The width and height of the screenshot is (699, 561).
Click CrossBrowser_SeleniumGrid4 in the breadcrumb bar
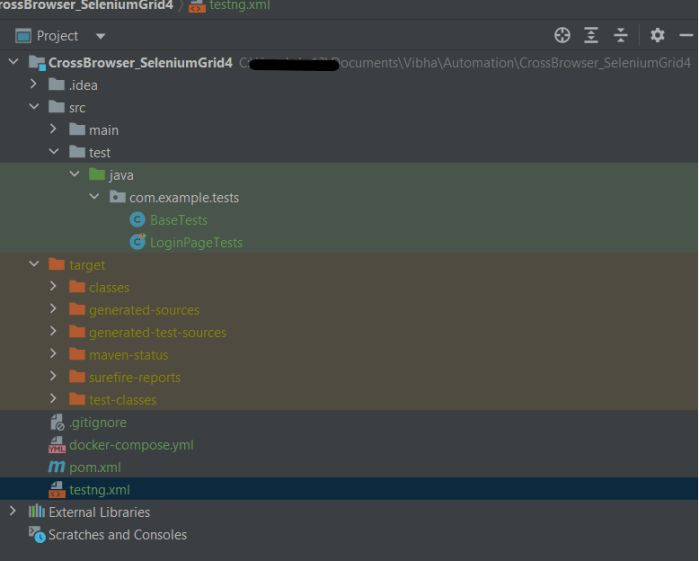(x=86, y=5)
